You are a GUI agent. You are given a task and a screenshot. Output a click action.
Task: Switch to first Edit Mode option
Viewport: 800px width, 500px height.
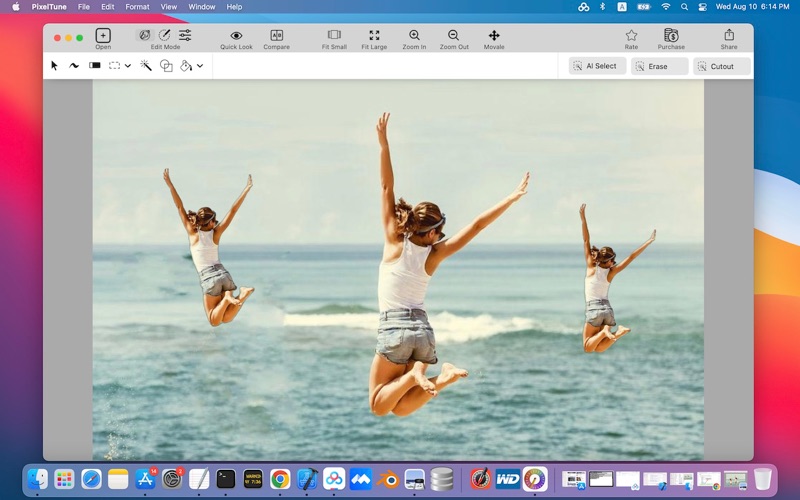144,35
